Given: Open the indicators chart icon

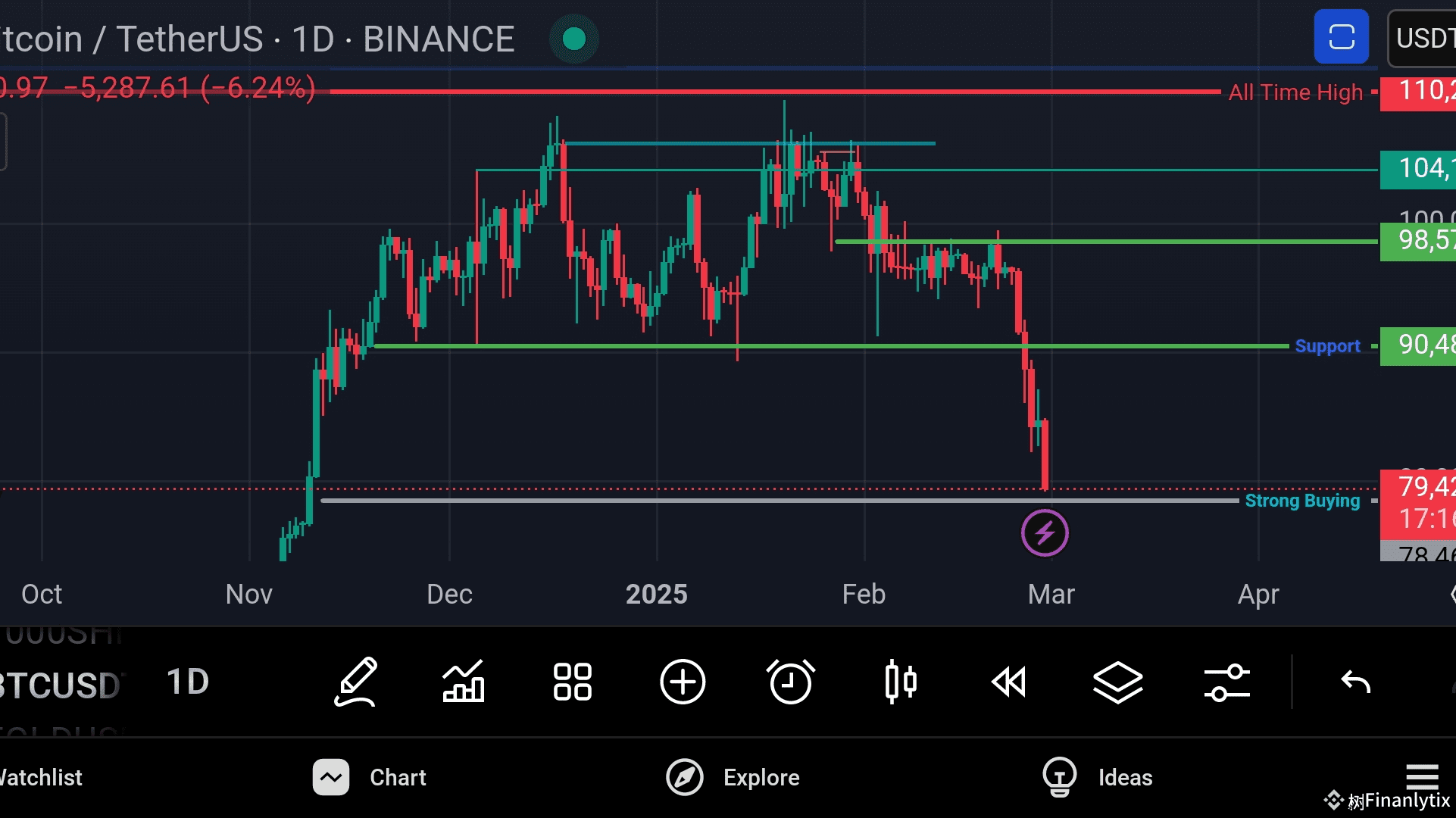Looking at the screenshot, I should (464, 682).
